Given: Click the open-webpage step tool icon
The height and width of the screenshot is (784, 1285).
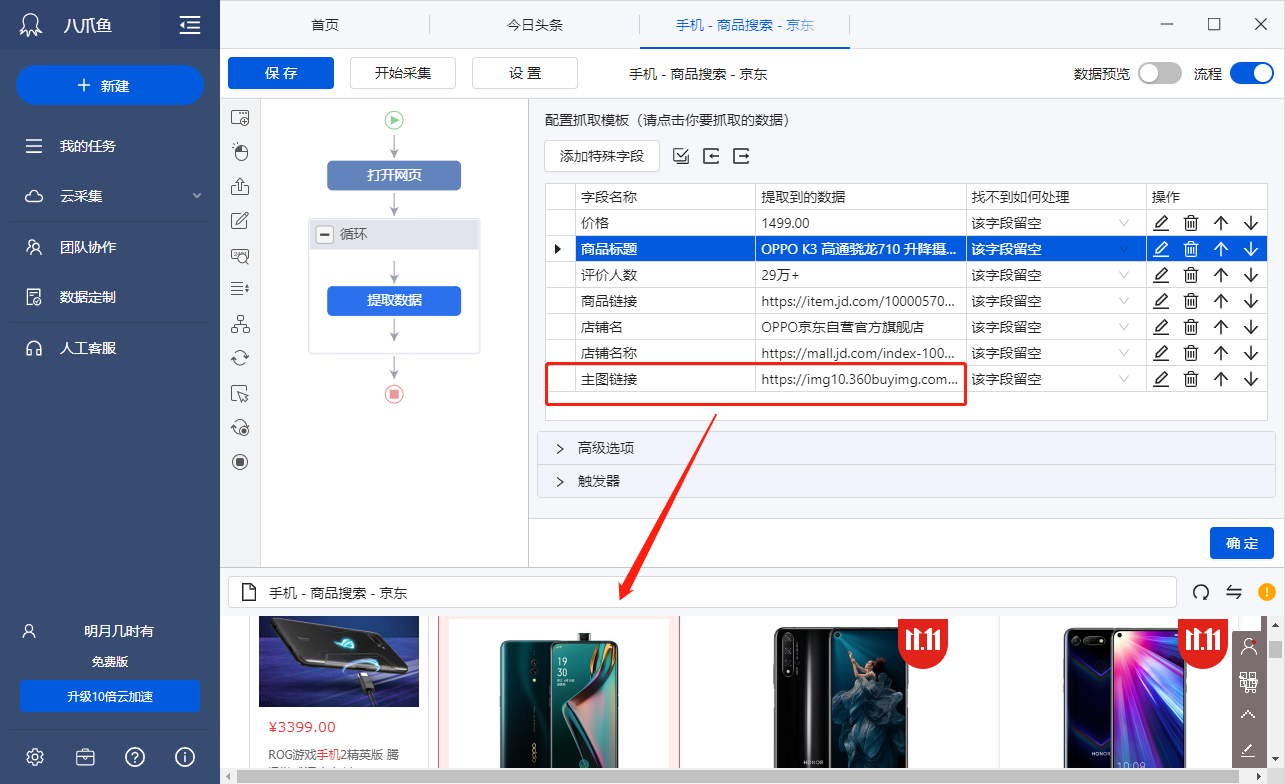Looking at the screenshot, I should click(x=240, y=118).
